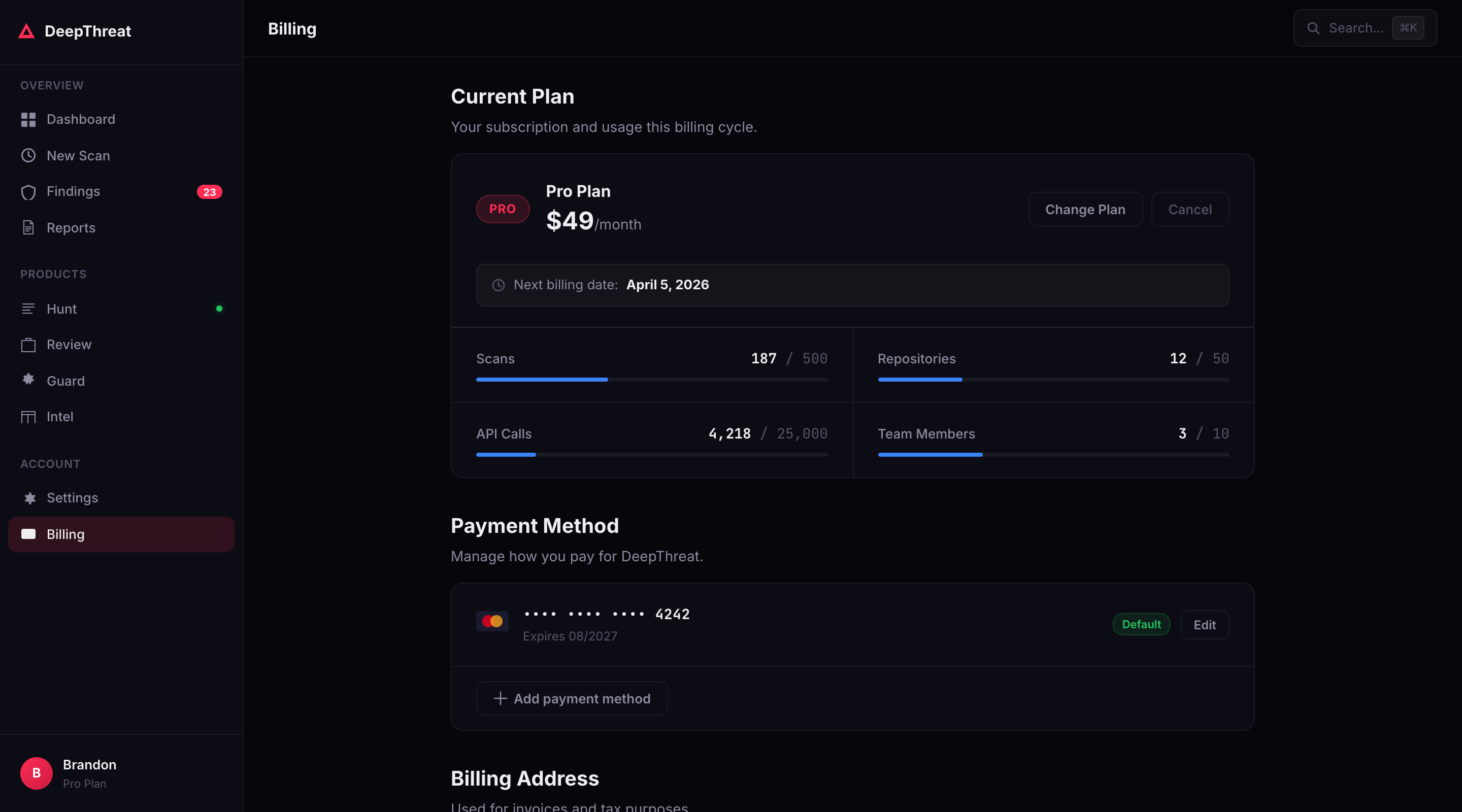
Task: Click the DeepThreat triangle logo icon
Action: (x=26, y=31)
